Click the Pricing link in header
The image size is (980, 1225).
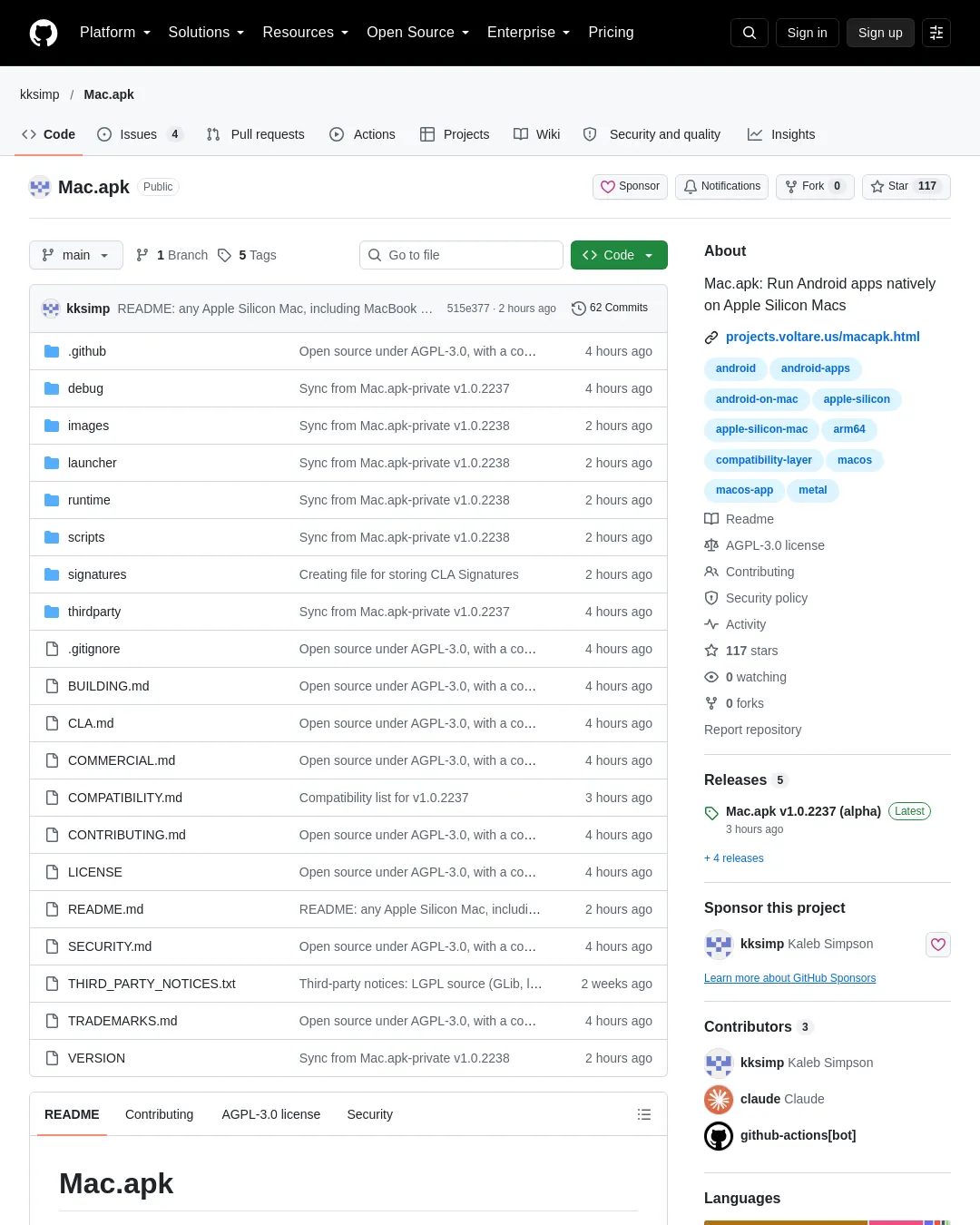coord(611,33)
